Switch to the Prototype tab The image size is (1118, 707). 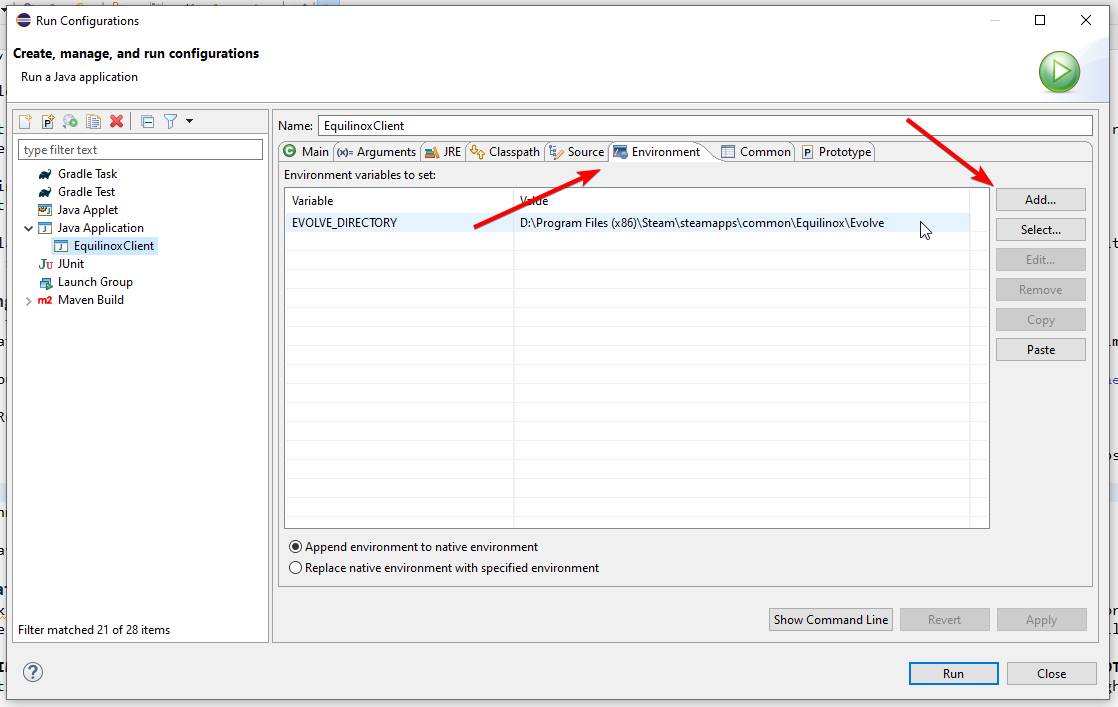[836, 152]
